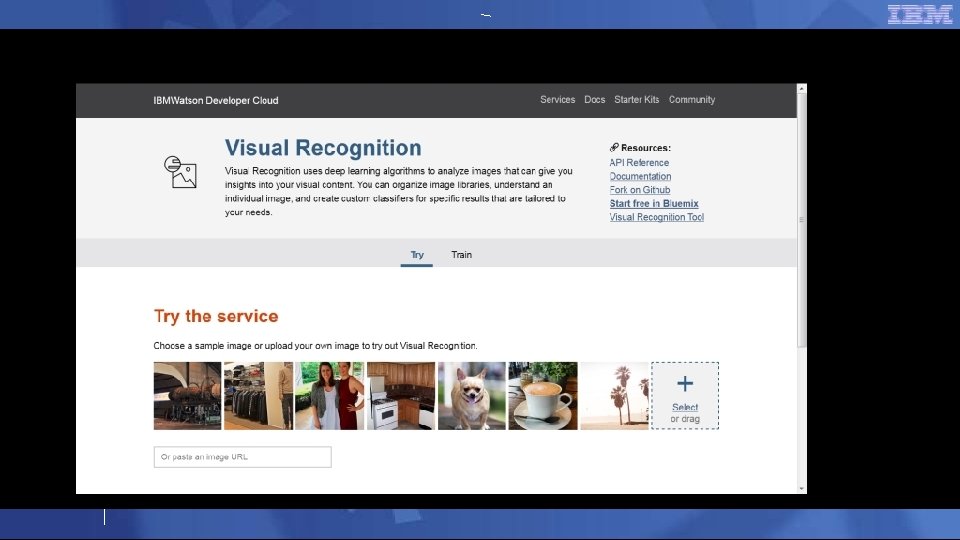Open Fork on Github link

[640, 190]
